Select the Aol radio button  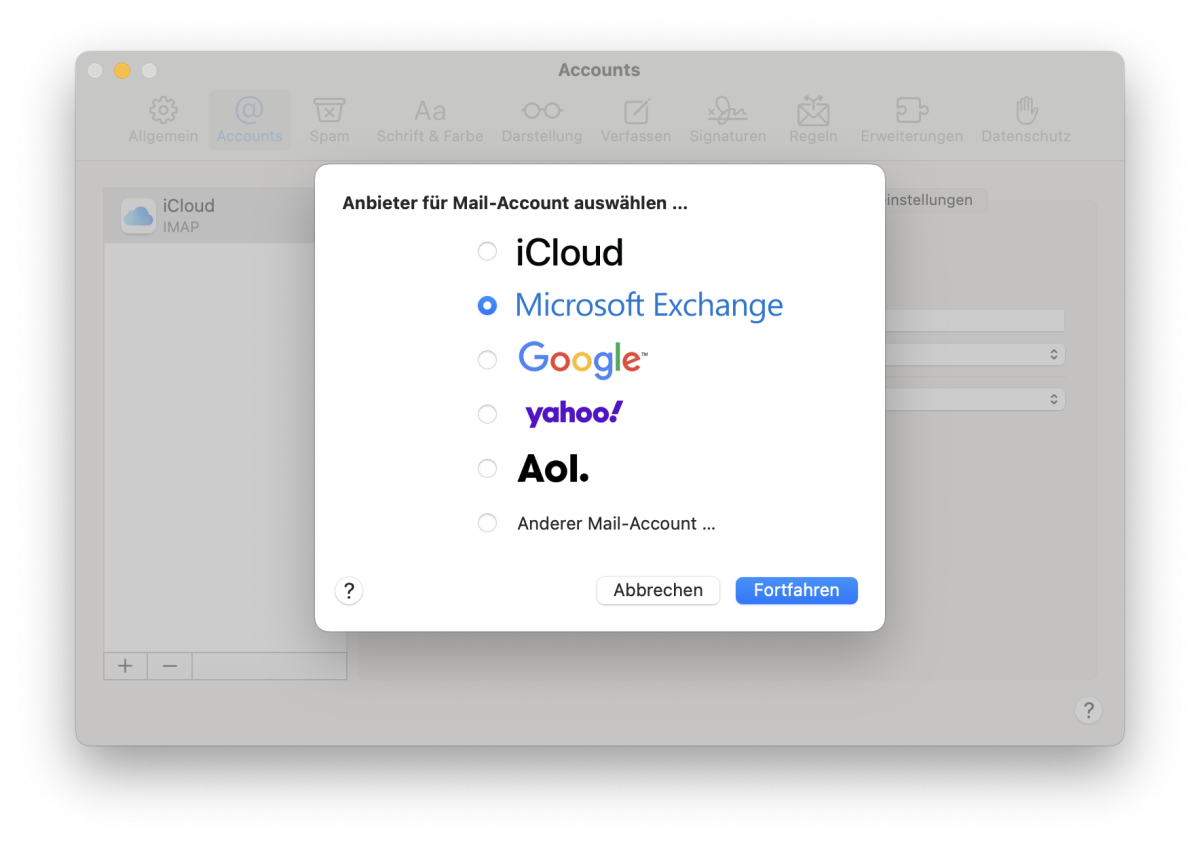(487, 468)
